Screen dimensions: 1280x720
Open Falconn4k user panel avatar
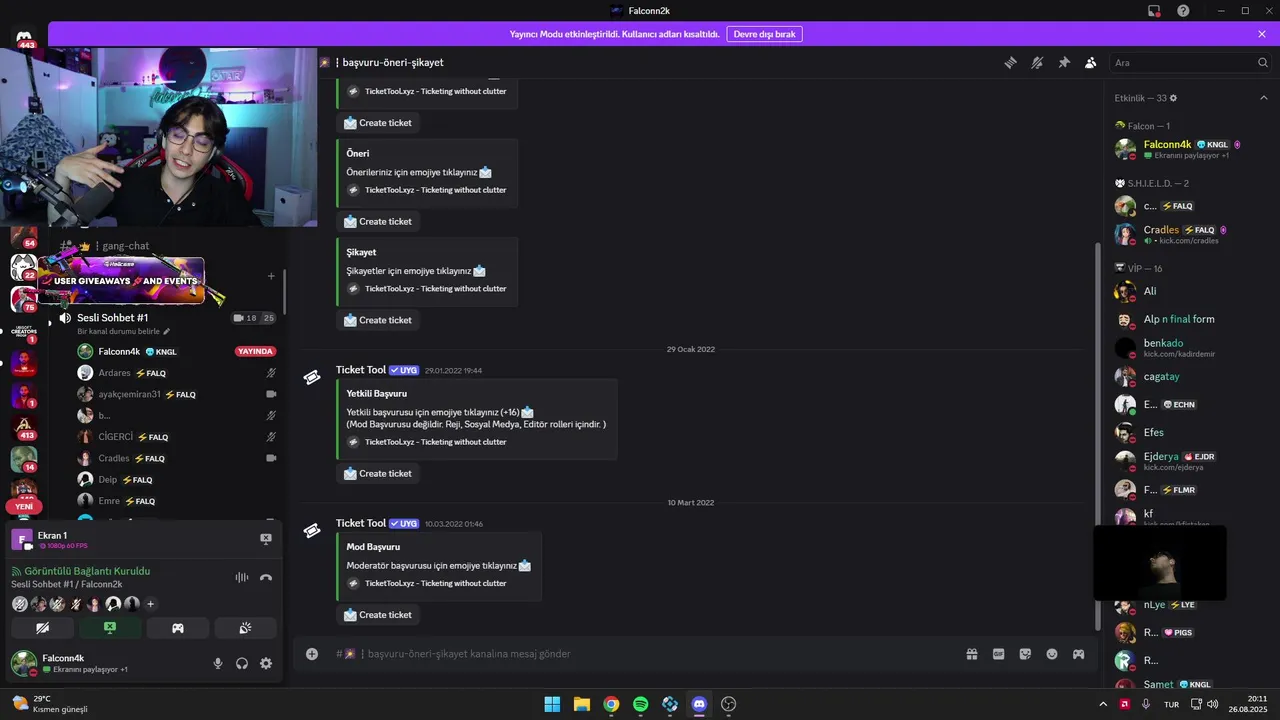pos(23,663)
